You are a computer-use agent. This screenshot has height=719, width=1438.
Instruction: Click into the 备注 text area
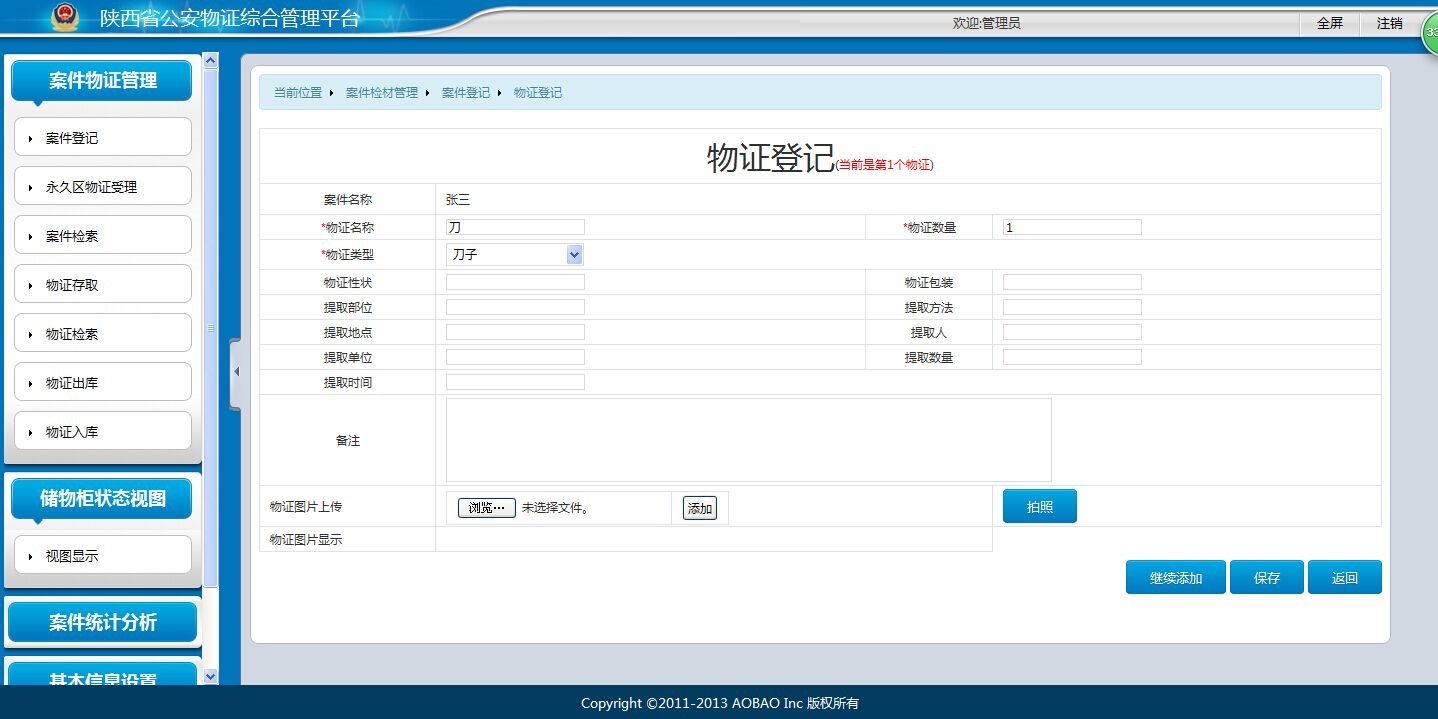[x=748, y=440]
